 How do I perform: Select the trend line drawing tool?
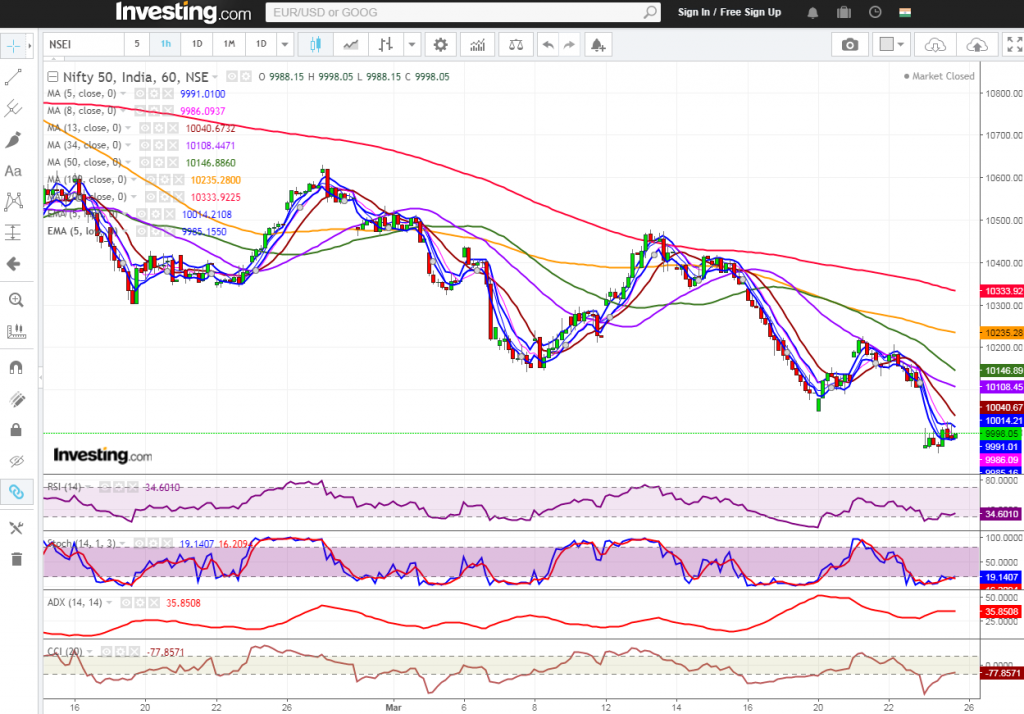coord(13,77)
